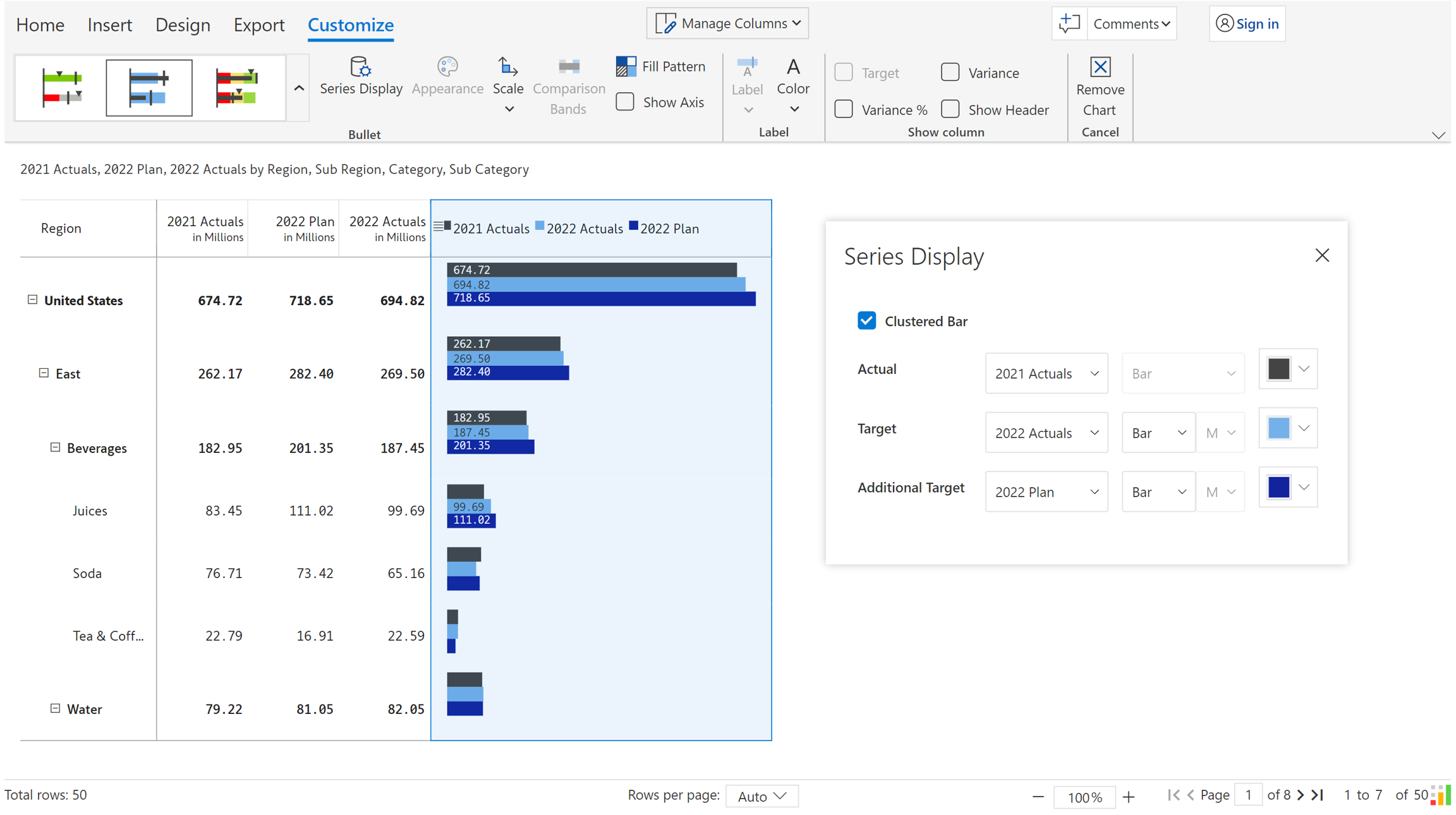
Task: Open the Export tab
Action: click(x=258, y=25)
